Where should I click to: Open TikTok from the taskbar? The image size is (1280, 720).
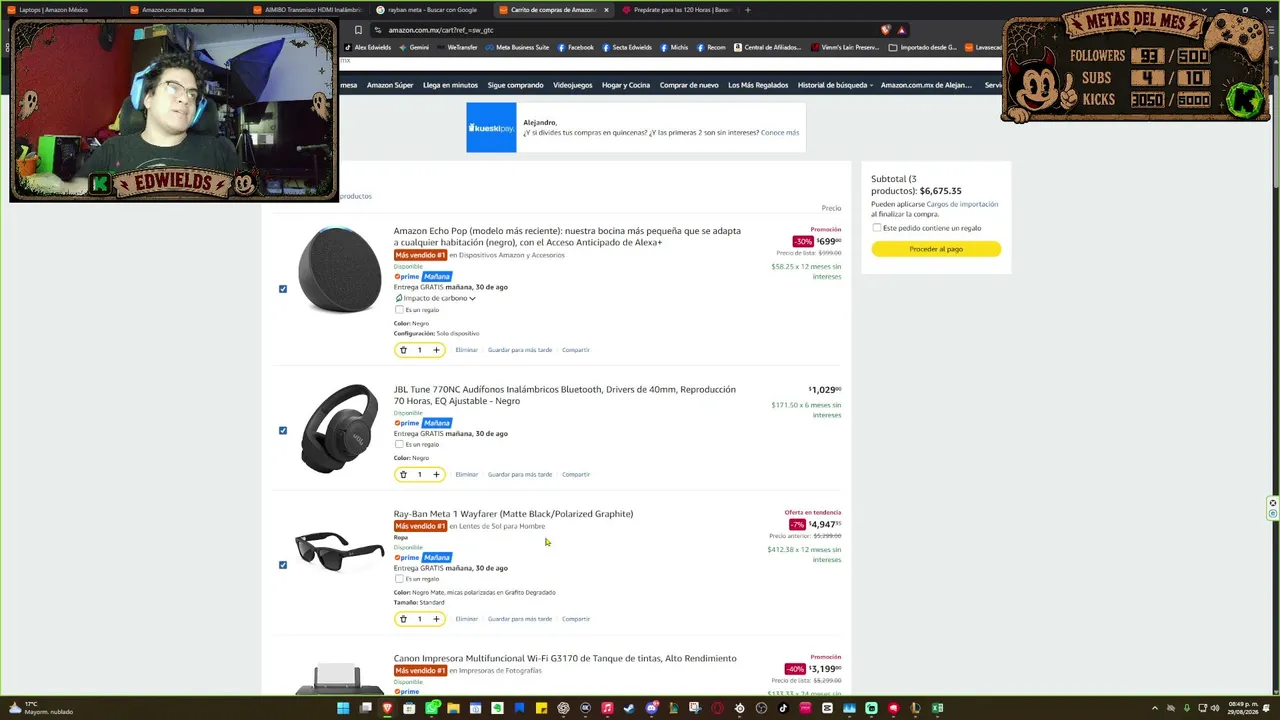click(783, 708)
